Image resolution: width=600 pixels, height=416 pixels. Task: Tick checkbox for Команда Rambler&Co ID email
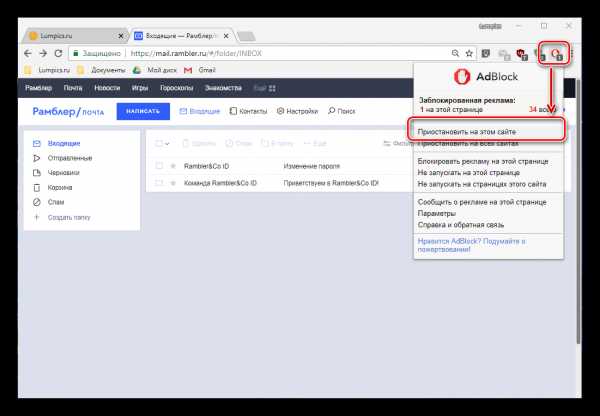pyautogui.click(x=158, y=184)
